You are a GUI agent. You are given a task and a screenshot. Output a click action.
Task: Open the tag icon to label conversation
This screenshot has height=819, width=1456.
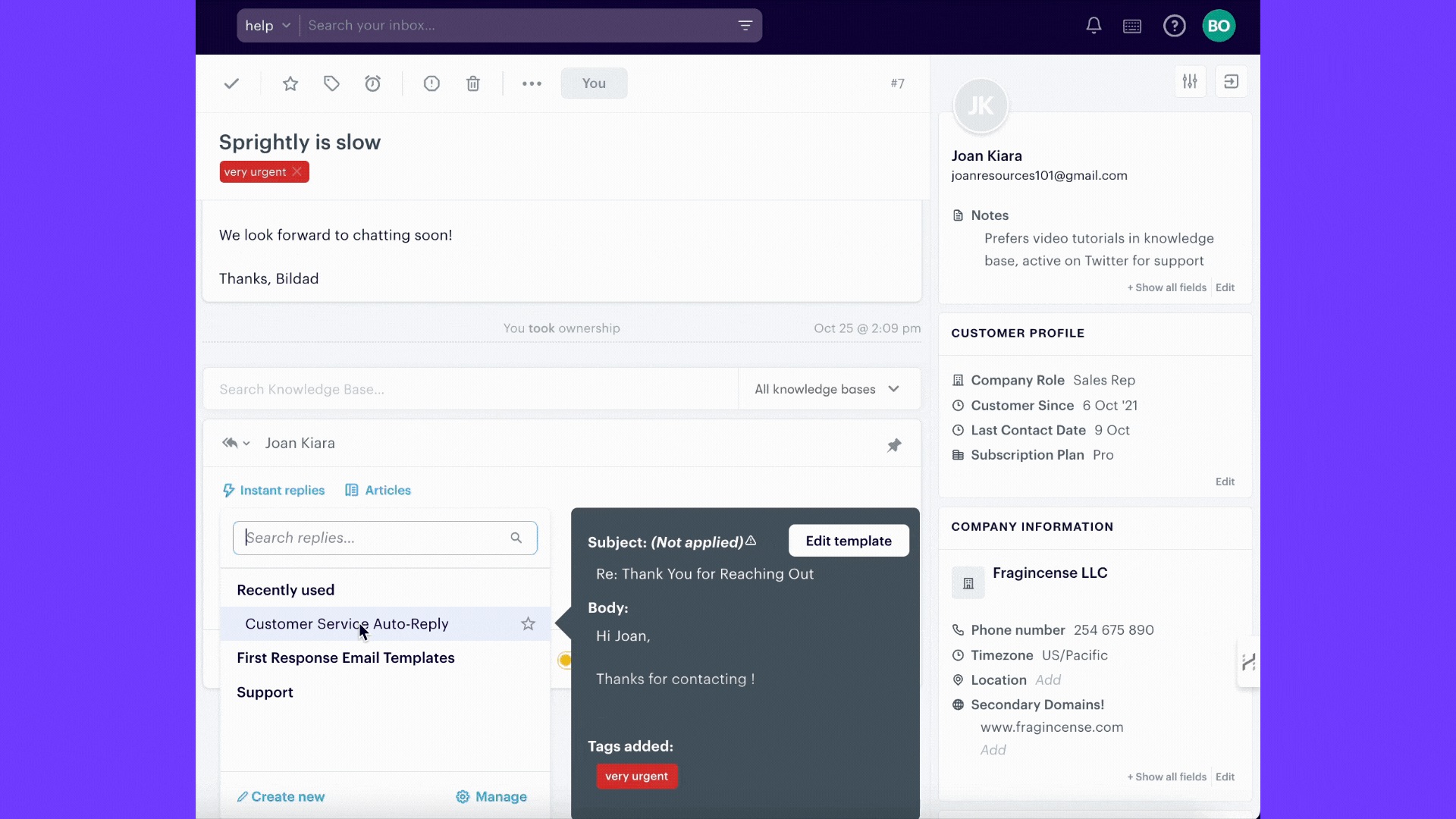point(331,83)
